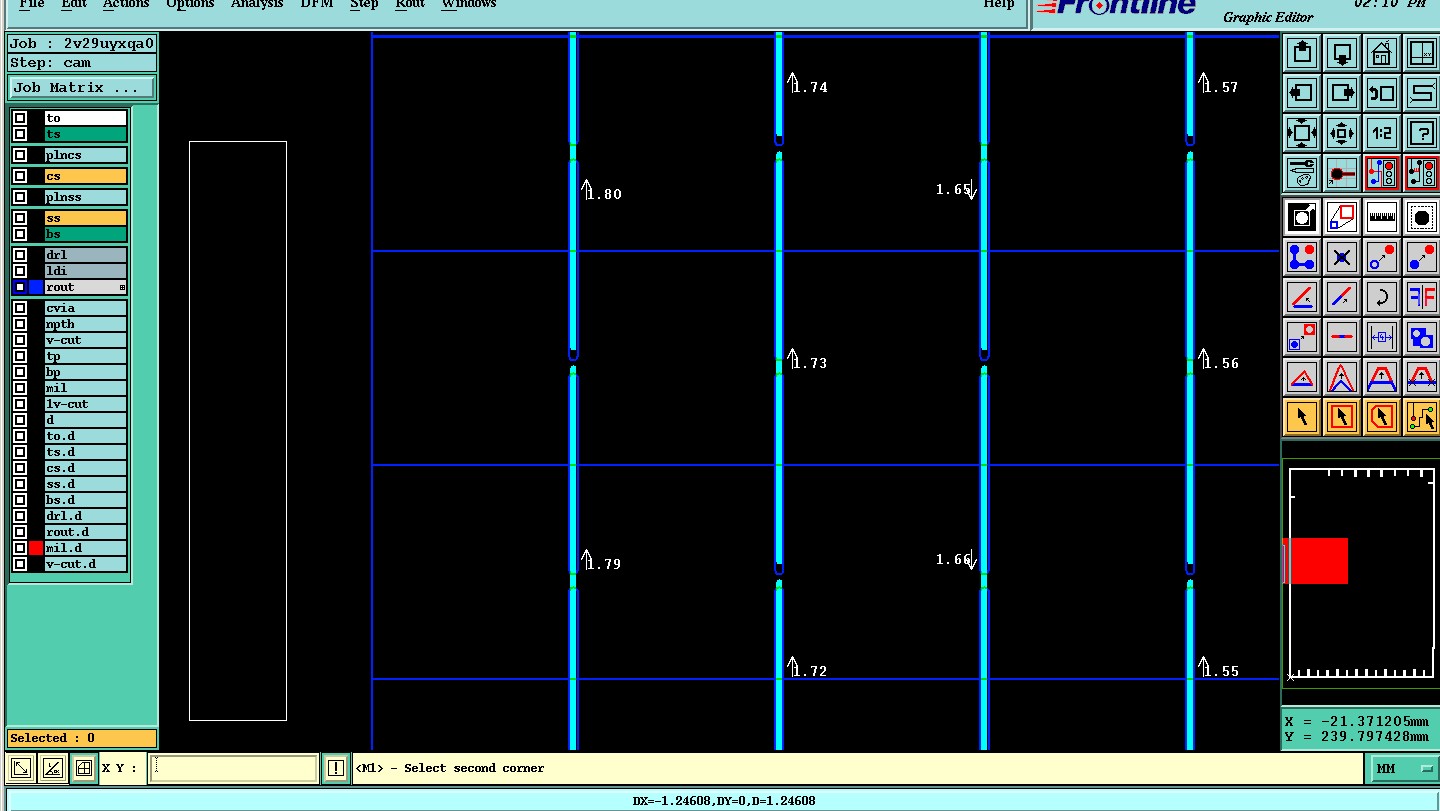The image size is (1440, 811).
Task: Click the zoom out expand-arrows icon
Action: tap(1301, 133)
